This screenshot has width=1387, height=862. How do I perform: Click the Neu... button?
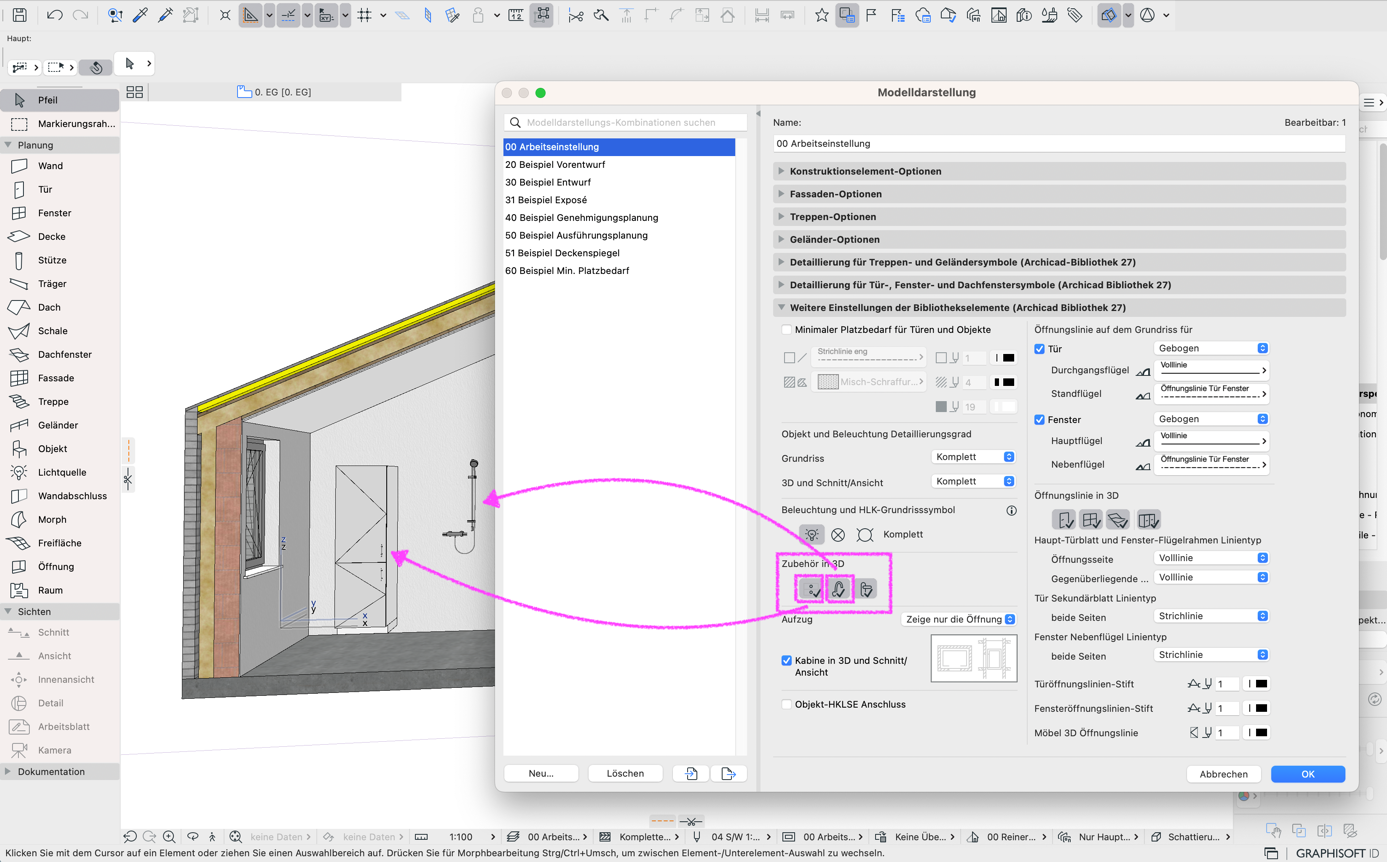[x=541, y=774]
